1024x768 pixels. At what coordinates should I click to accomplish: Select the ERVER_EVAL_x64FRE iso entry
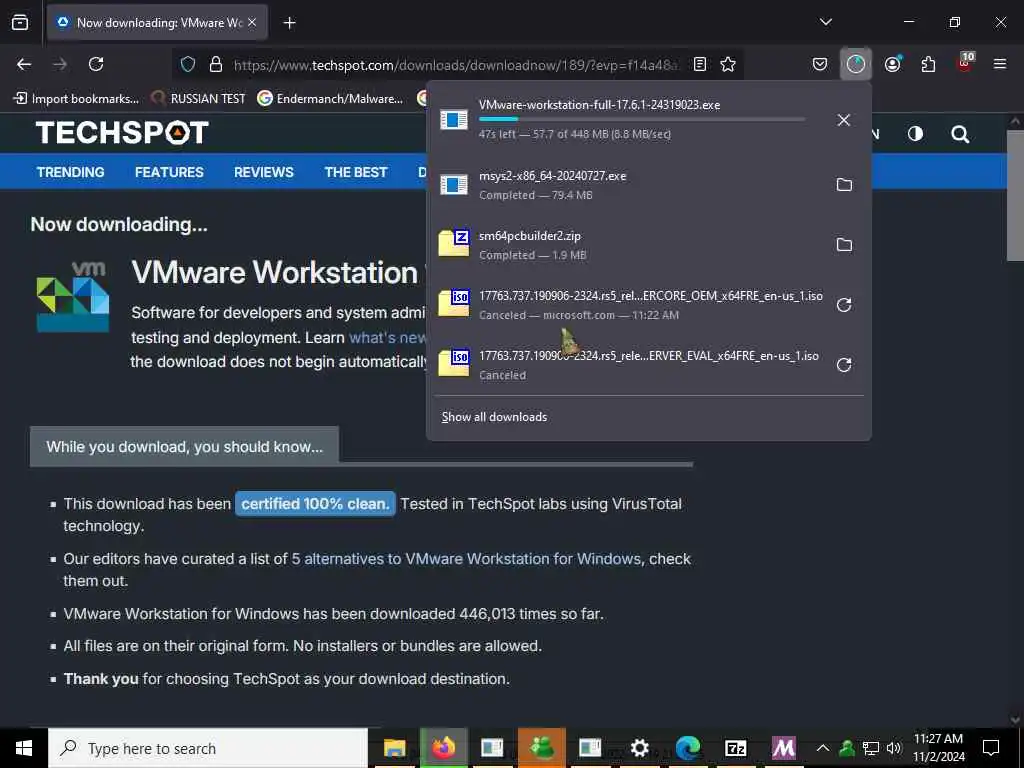(x=627, y=365)
